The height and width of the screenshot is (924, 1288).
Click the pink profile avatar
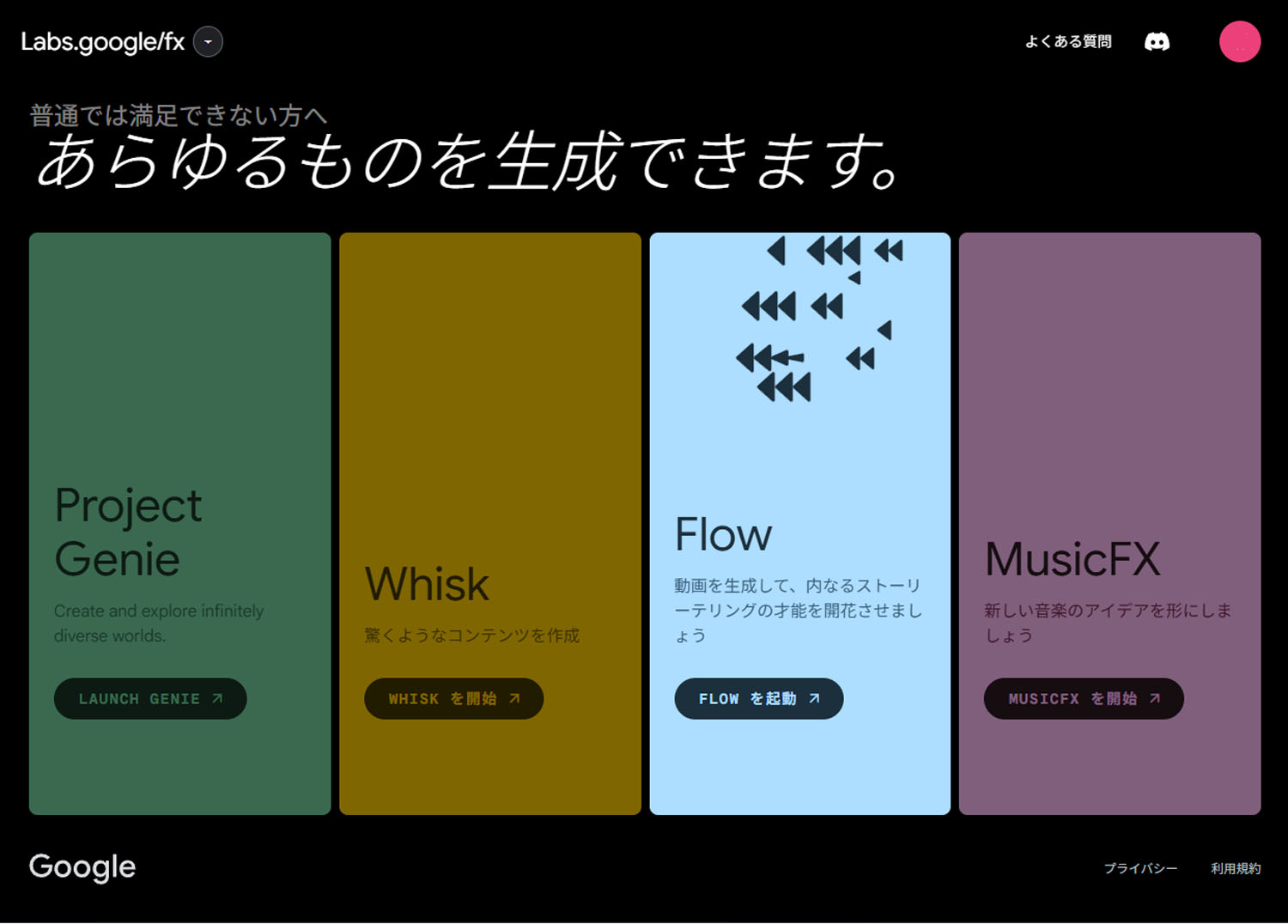(x=1240, y=41)
